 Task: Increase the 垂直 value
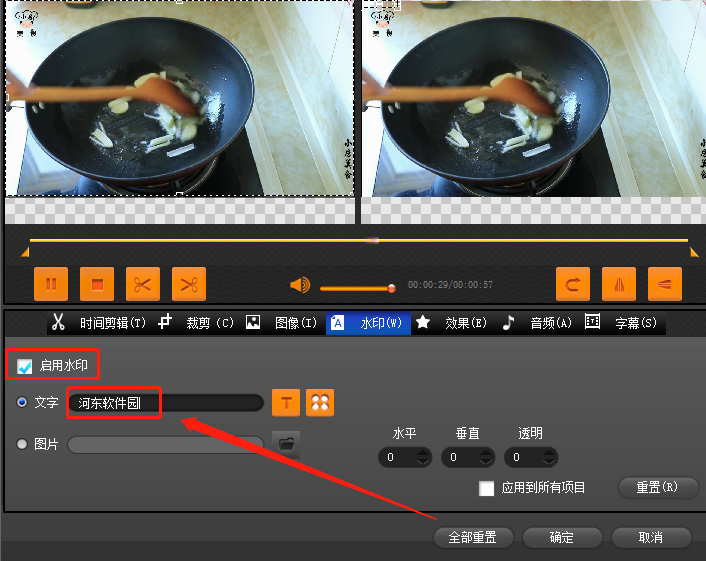click(x=486, y=452)
